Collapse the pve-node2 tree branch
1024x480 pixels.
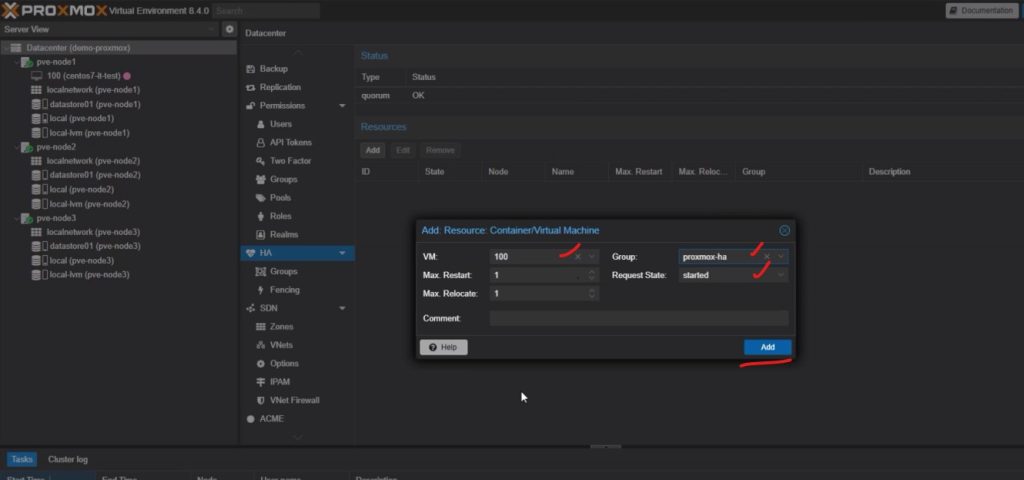point(17,147)
